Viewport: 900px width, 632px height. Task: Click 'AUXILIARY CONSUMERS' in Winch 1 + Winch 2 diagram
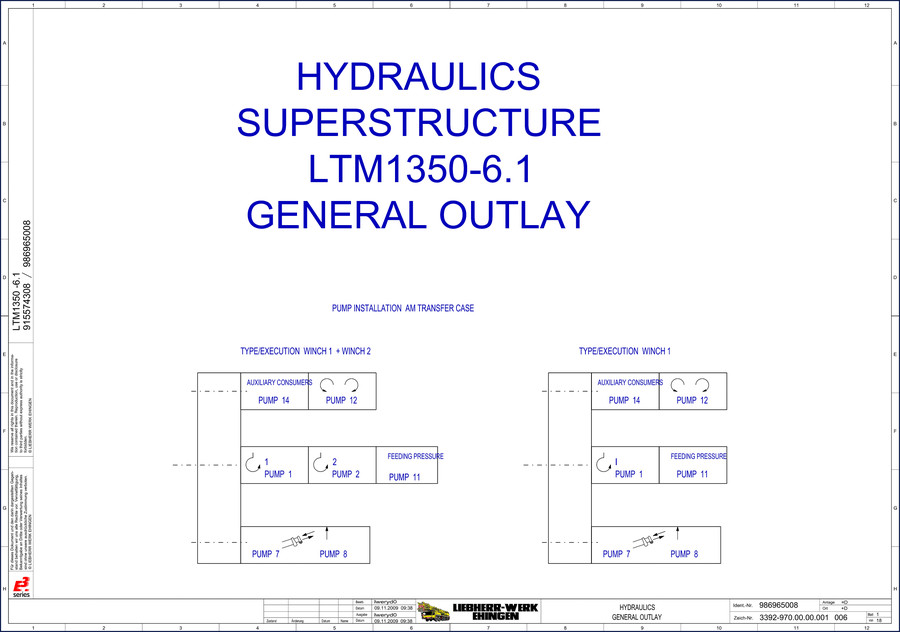(x=280, y=382)
